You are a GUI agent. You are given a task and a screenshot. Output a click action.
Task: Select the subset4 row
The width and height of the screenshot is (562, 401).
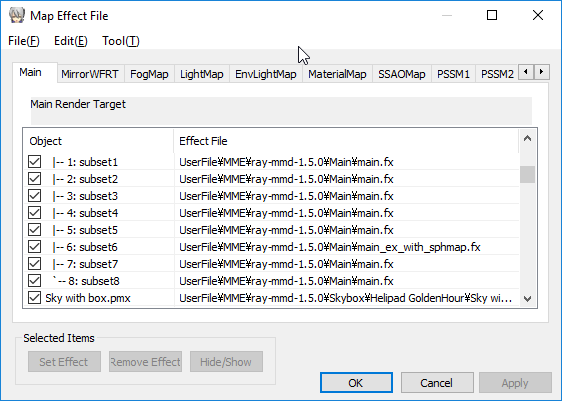(271, 213)
